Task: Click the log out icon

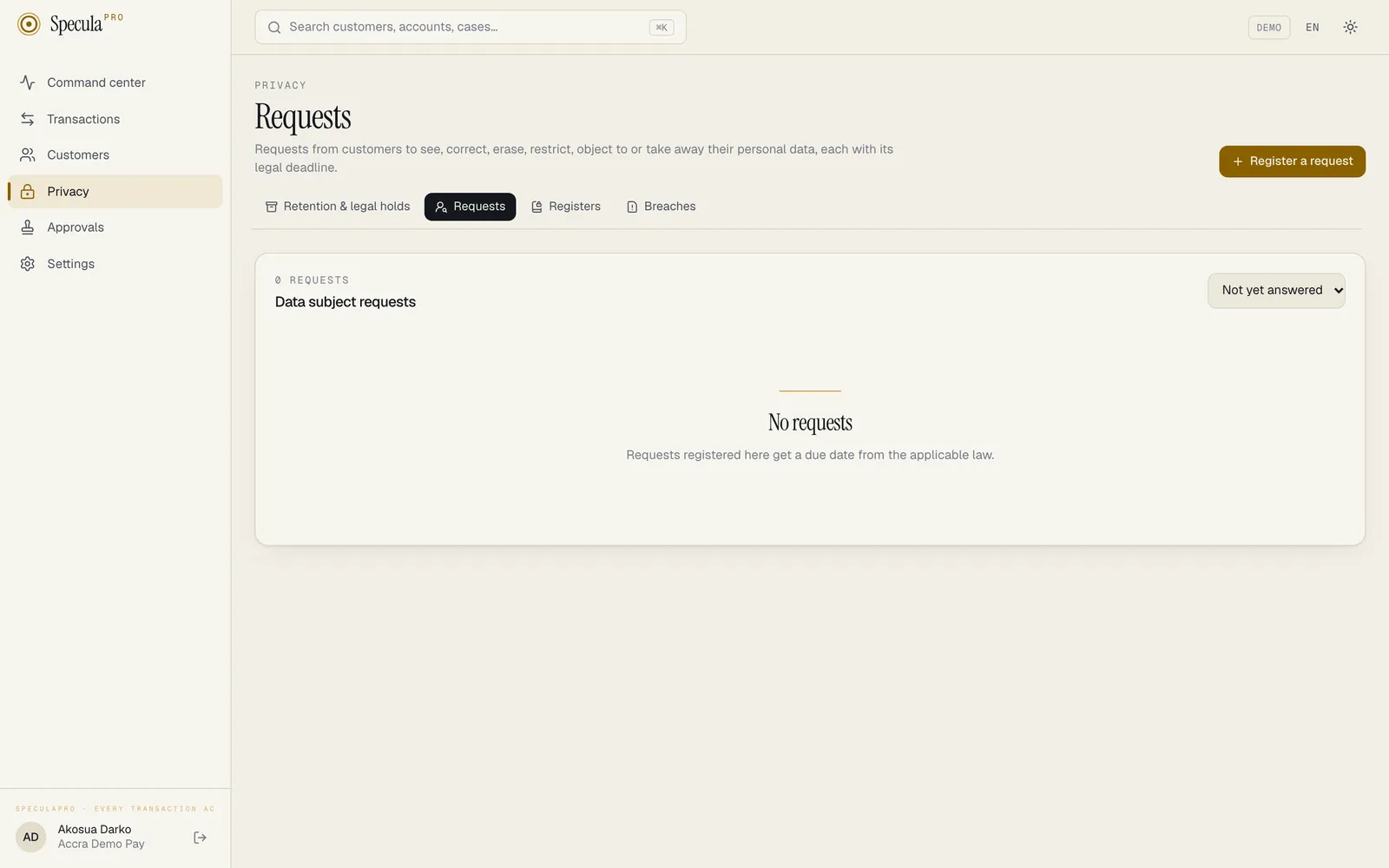Action: pos(201,838)
